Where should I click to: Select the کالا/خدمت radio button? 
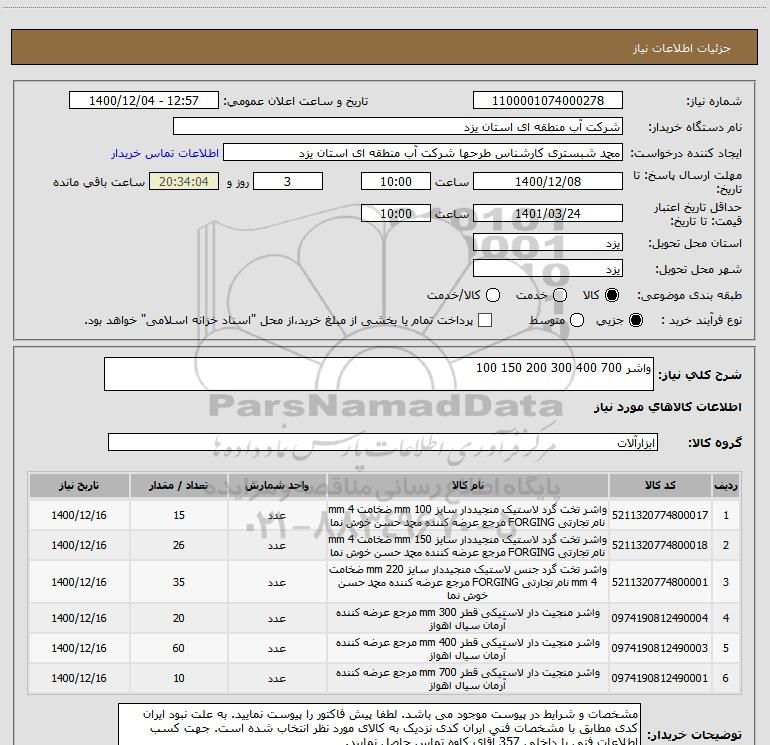click(493, 295)
